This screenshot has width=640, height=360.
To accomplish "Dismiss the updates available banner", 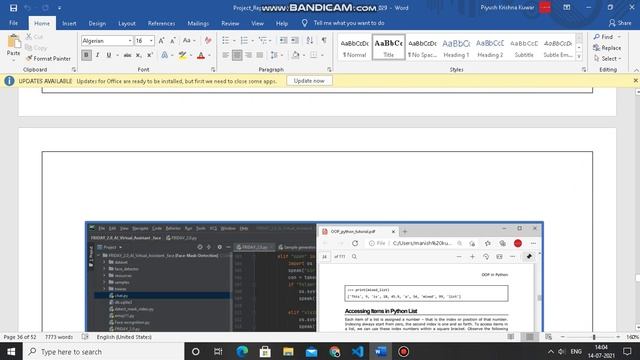I will click(x=636, y=81).
